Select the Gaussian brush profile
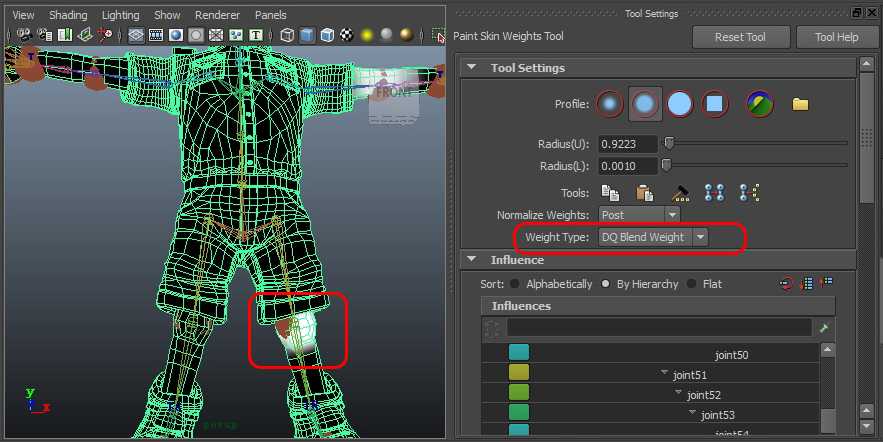Image resolution: width=883 pixels, height=442 pixels. 610,104
